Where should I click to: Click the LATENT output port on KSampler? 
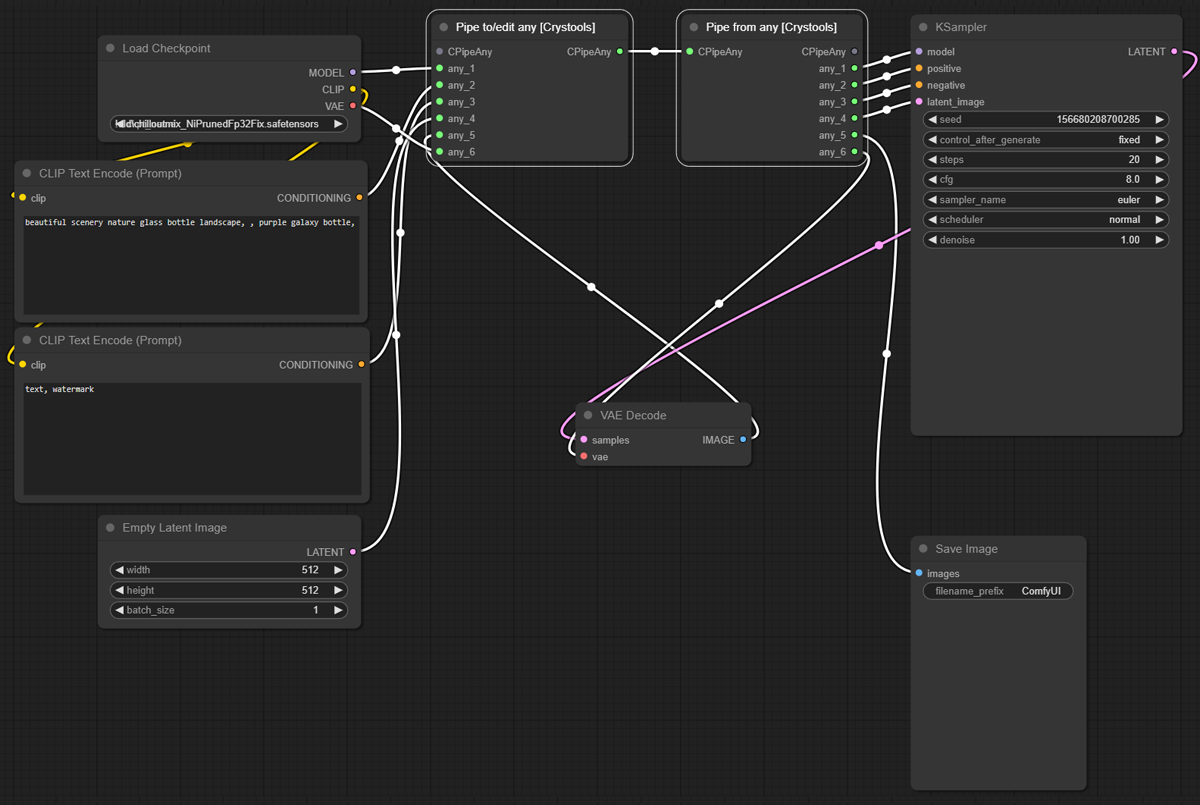click(x=1174, y=52)
